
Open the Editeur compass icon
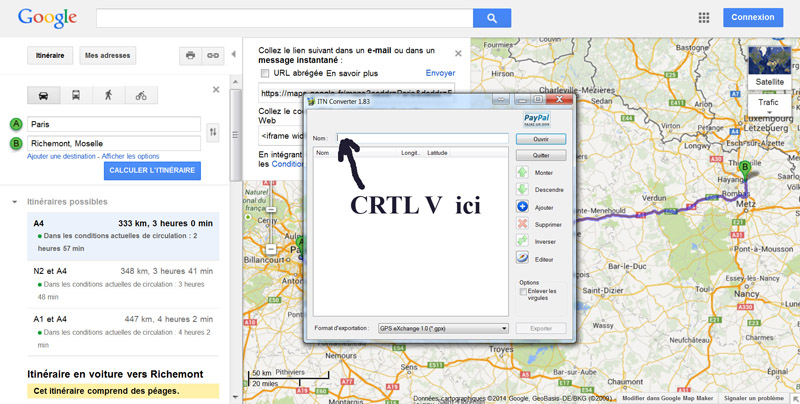click(x=522, y=259)
